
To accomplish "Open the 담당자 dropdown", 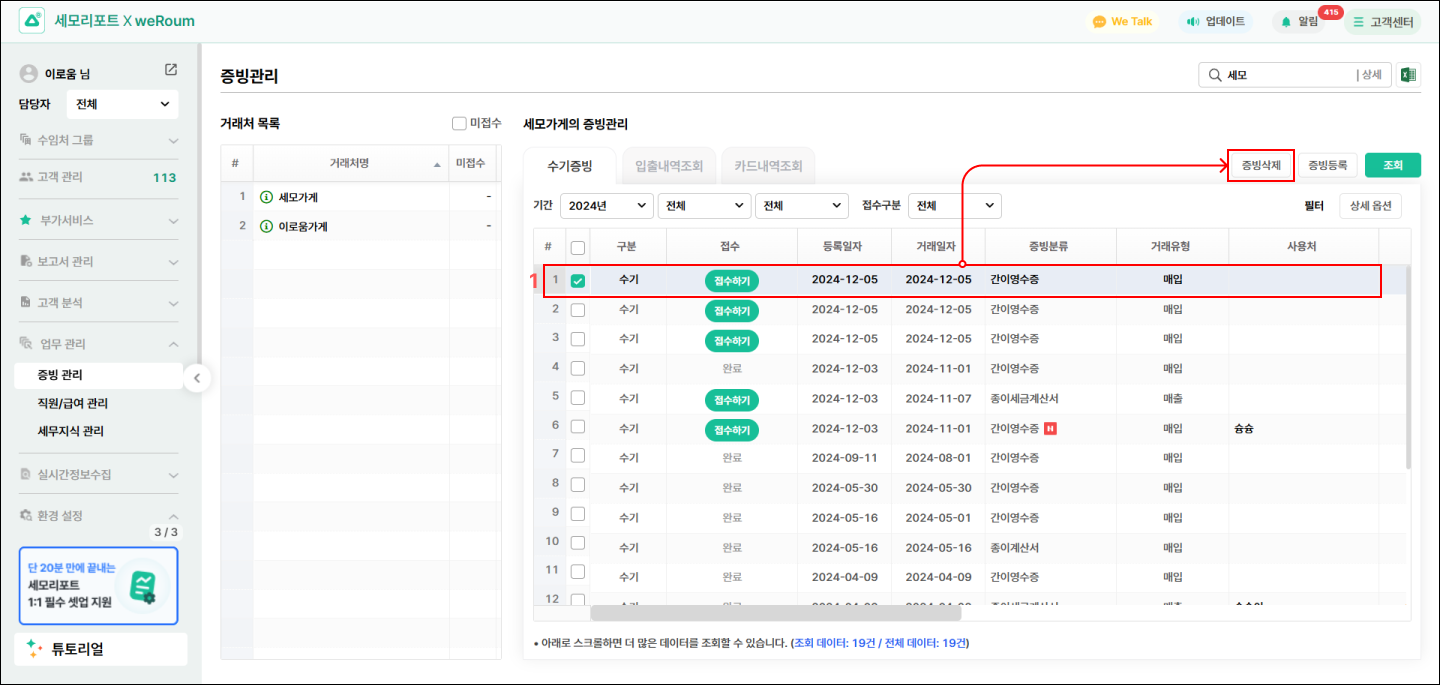I will pos(122,104).
